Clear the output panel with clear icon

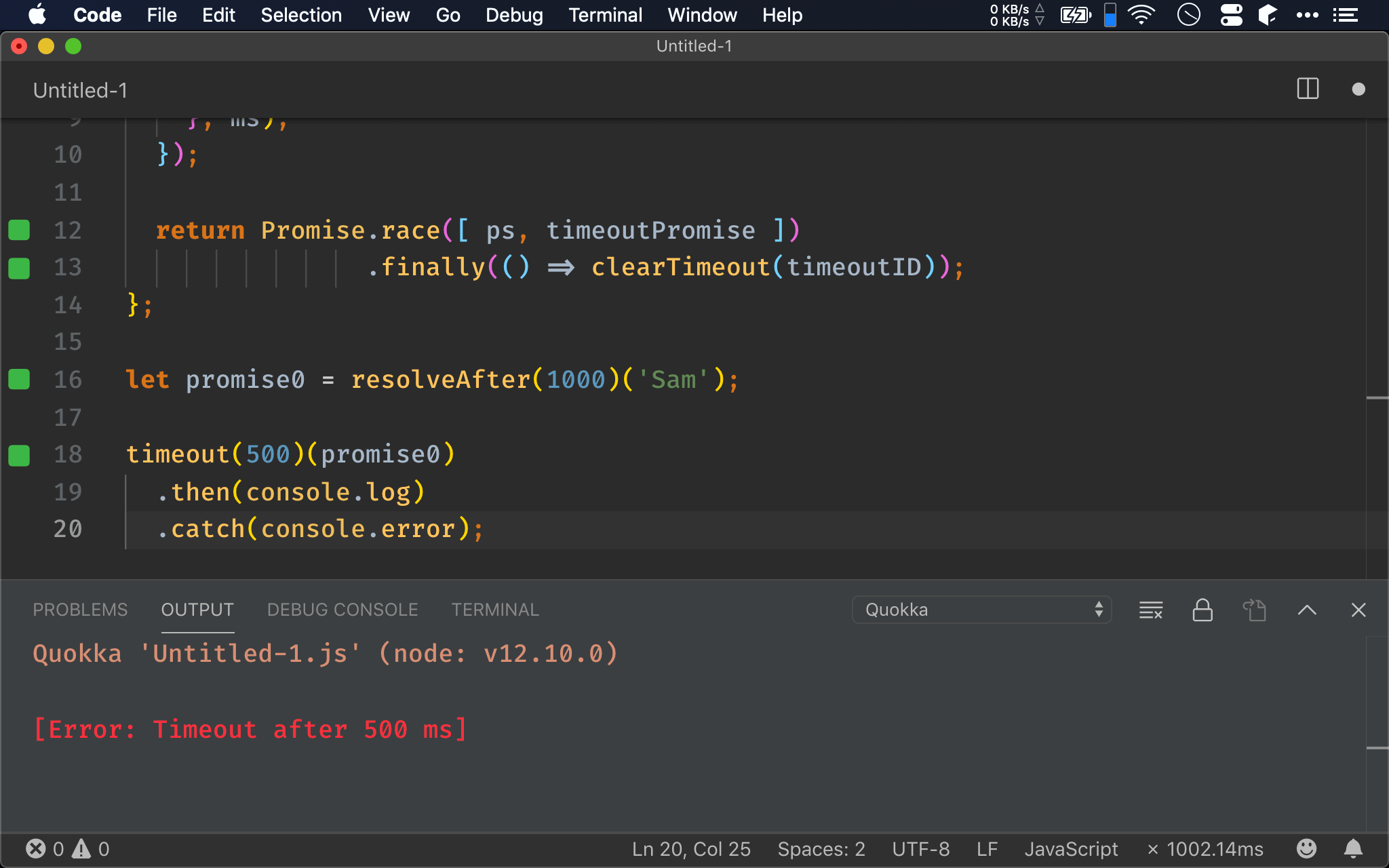coord(1151,610)
